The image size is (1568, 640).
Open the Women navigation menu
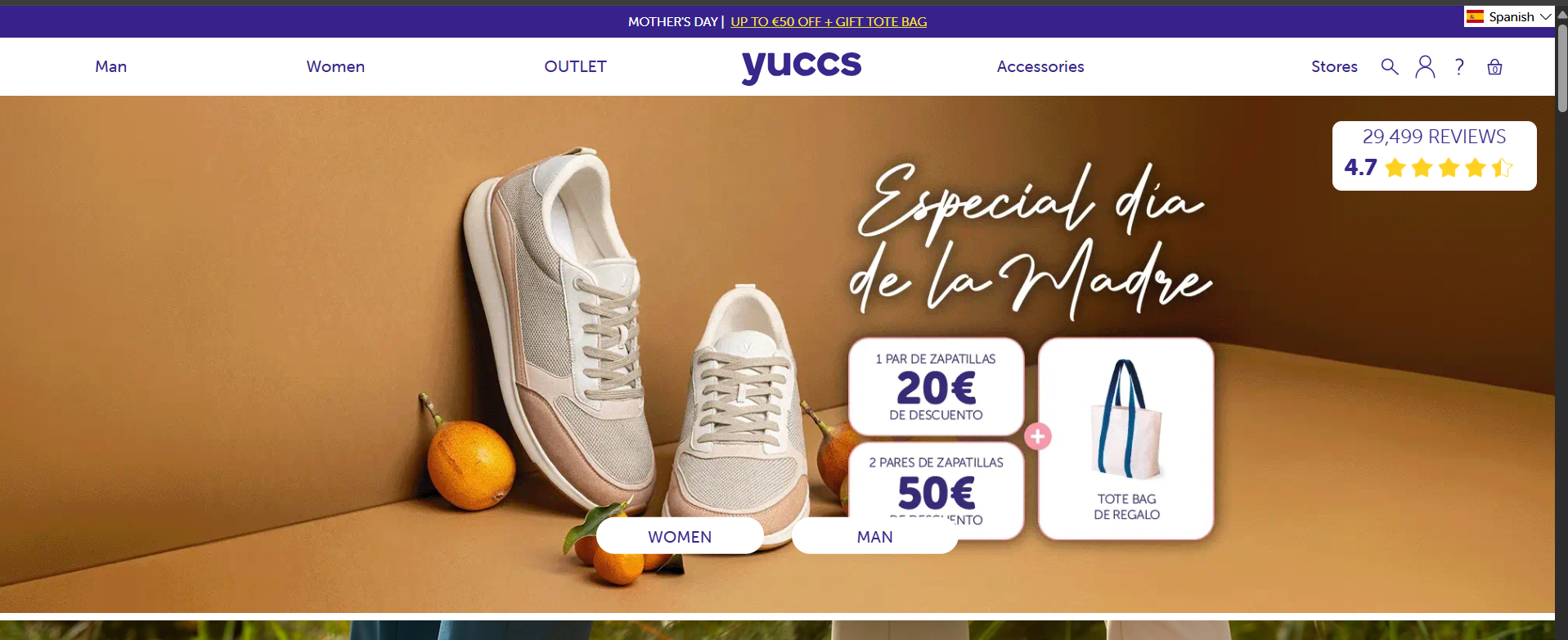pyautogui.click(x=335, y=66)
